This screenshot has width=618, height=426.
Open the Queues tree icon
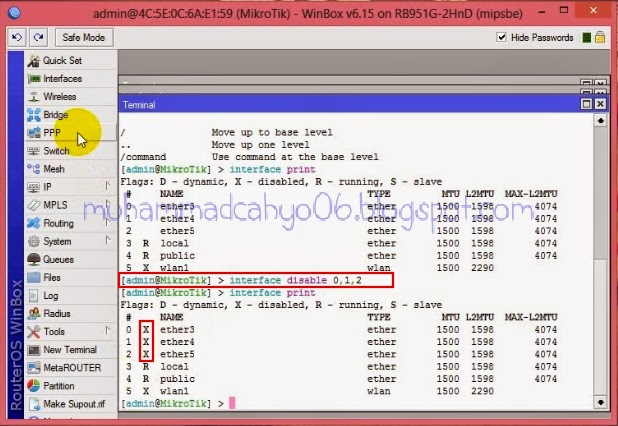click(x=34, y=259)
